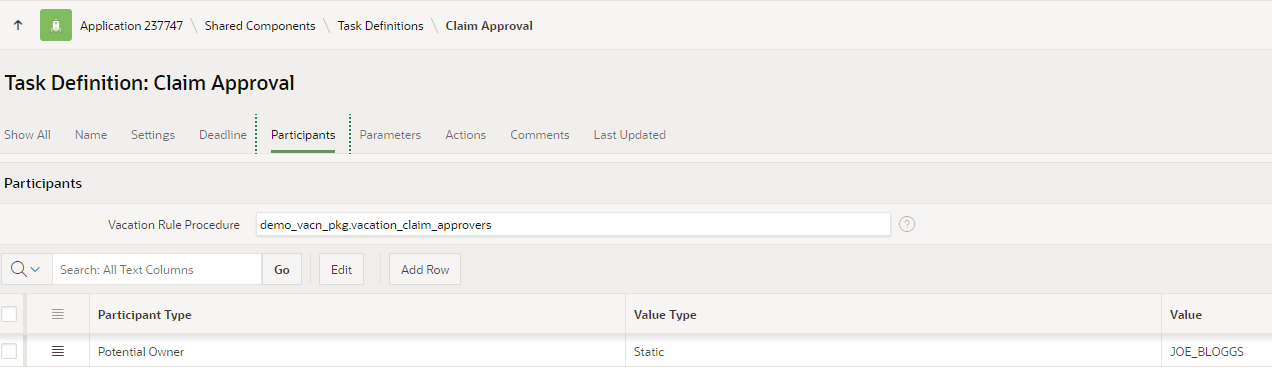The image size is (1272, 379).
Task: Switch to the Parameters tab
Action: coord(390,135)
